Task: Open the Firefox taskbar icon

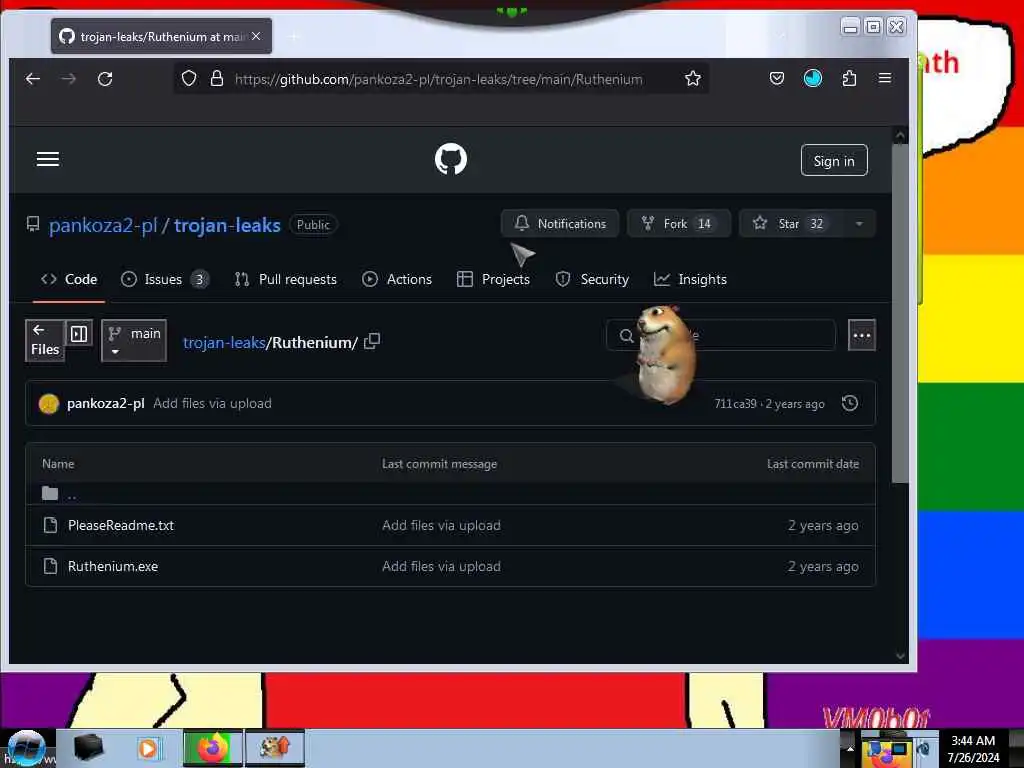Action: pos(212,748)
